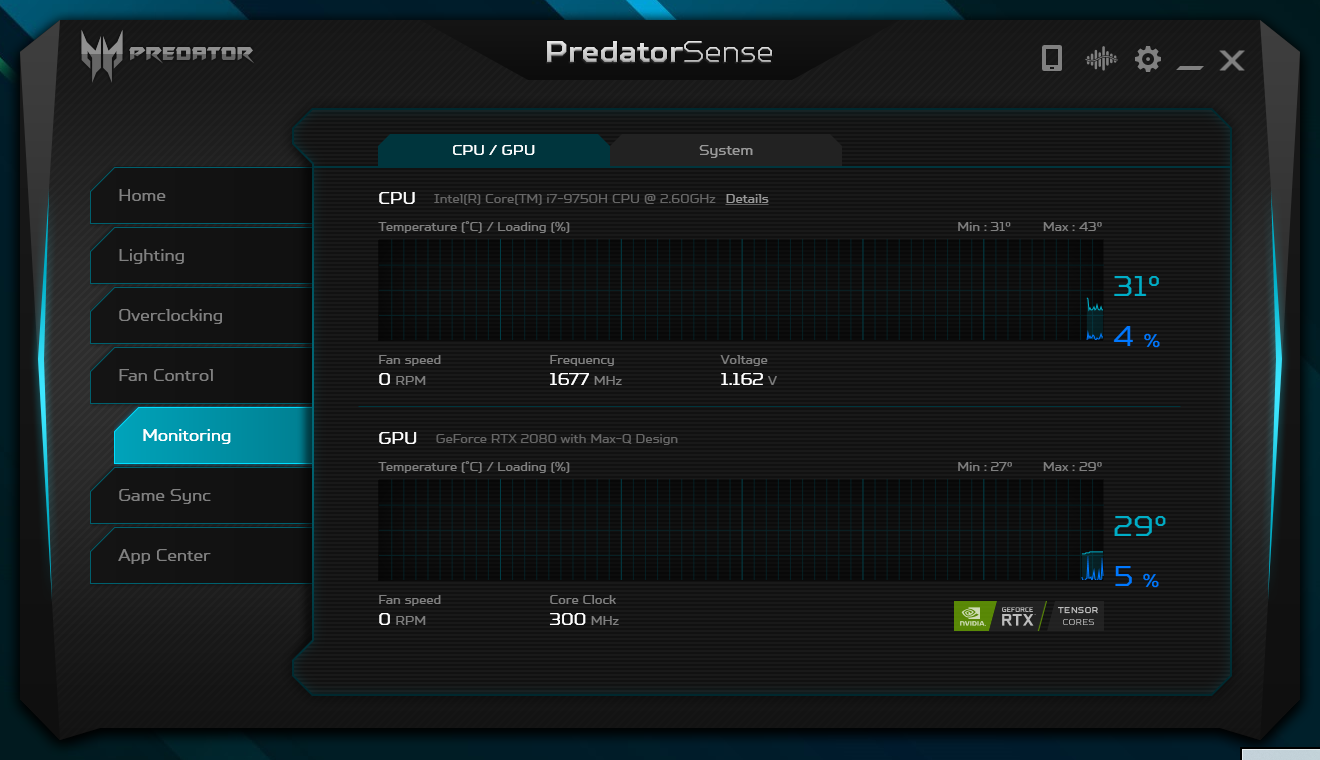Click the CPU Fan speed 0 RPM value
1320x760 pixels.
(x=402, y=380)
